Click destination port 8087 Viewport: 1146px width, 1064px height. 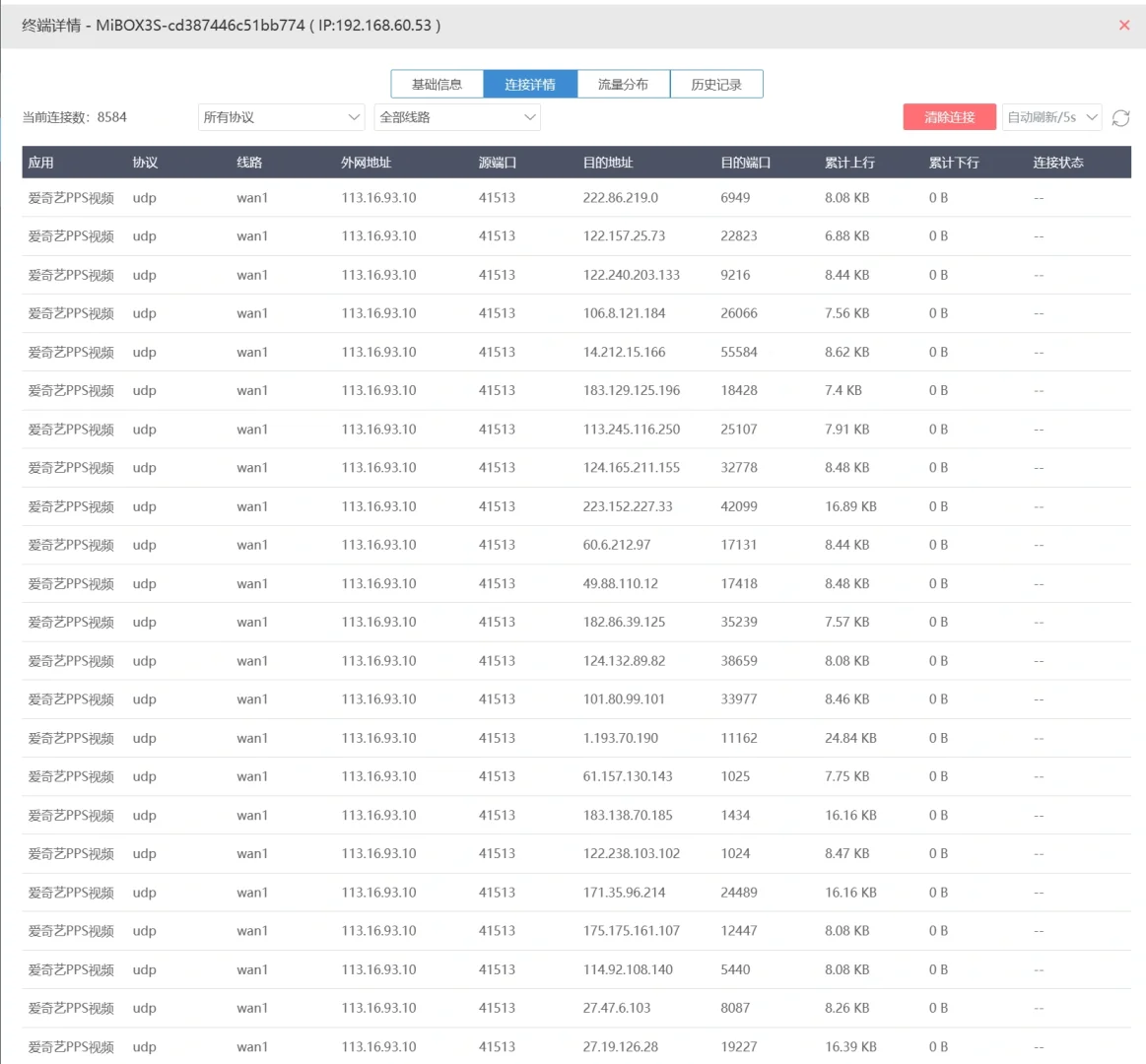click(x=735, y=1009)
